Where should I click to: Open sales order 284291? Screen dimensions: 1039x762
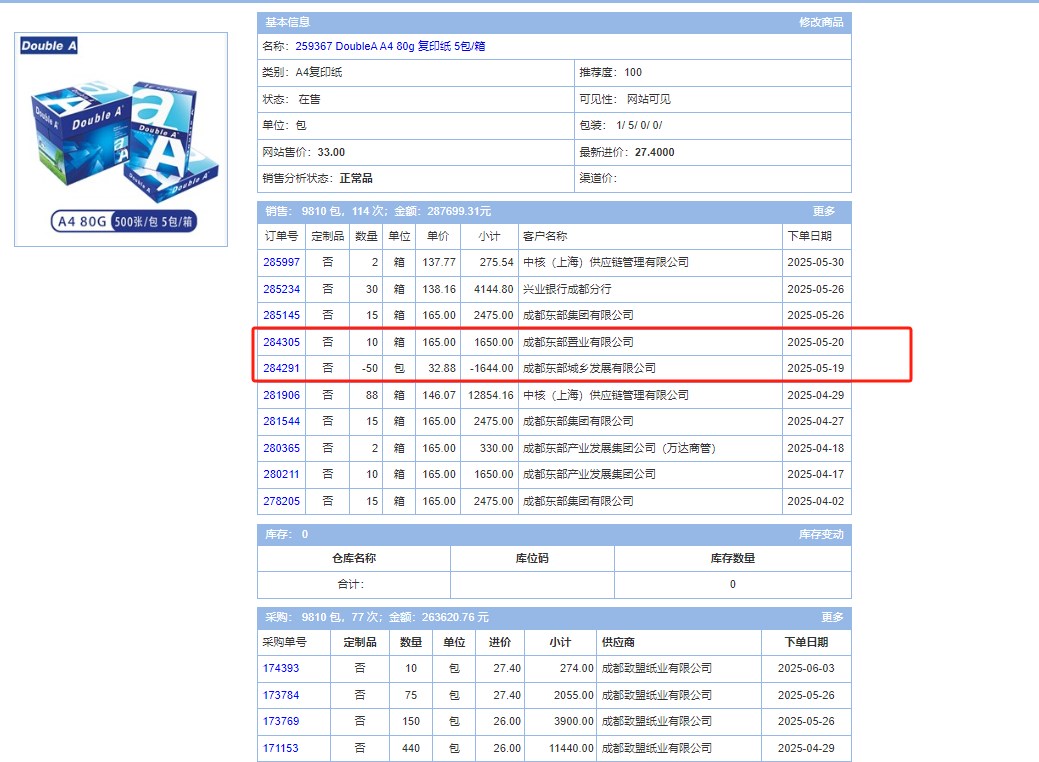pyautogui.click(x=282, y=368)
